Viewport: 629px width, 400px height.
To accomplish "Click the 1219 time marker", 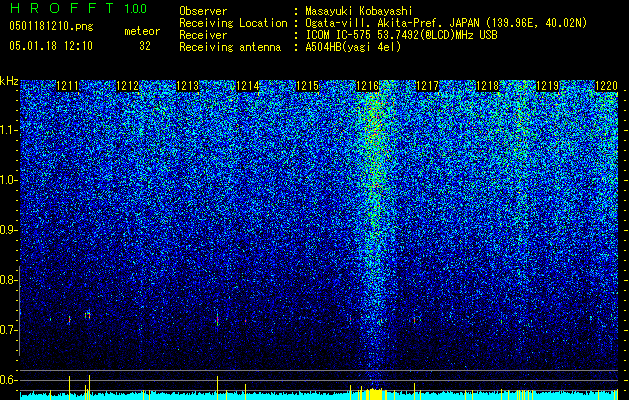I will pos(548,86).
